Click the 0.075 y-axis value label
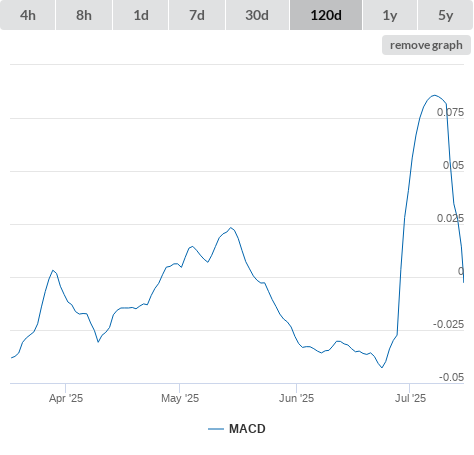Image resolution: width=474 pixels, height=455 pixels. tap(450, 112)
